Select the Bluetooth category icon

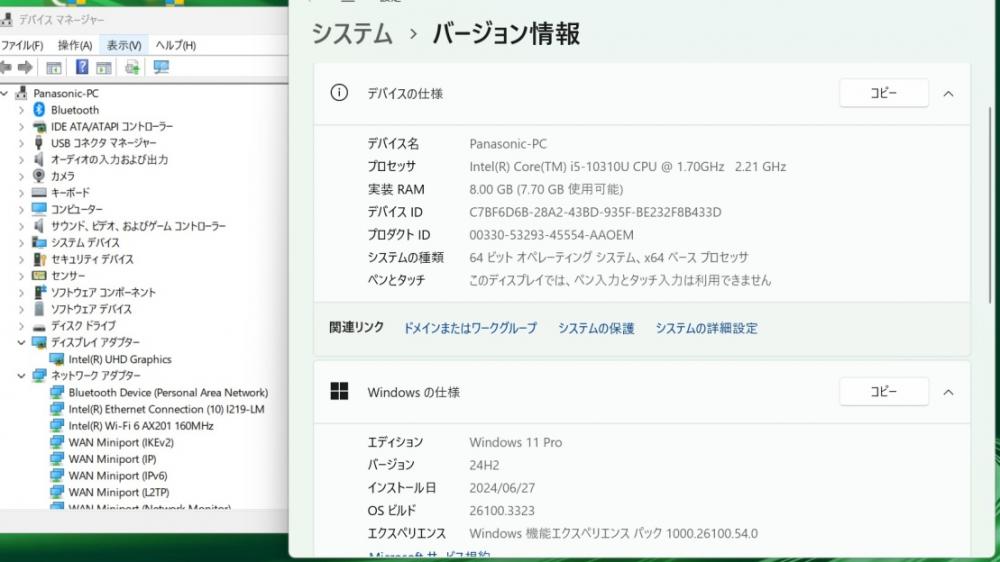pos(39,110)
